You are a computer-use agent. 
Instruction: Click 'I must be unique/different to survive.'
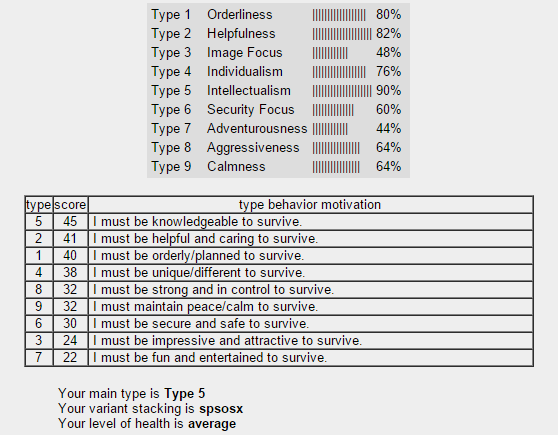coord(199,273)
